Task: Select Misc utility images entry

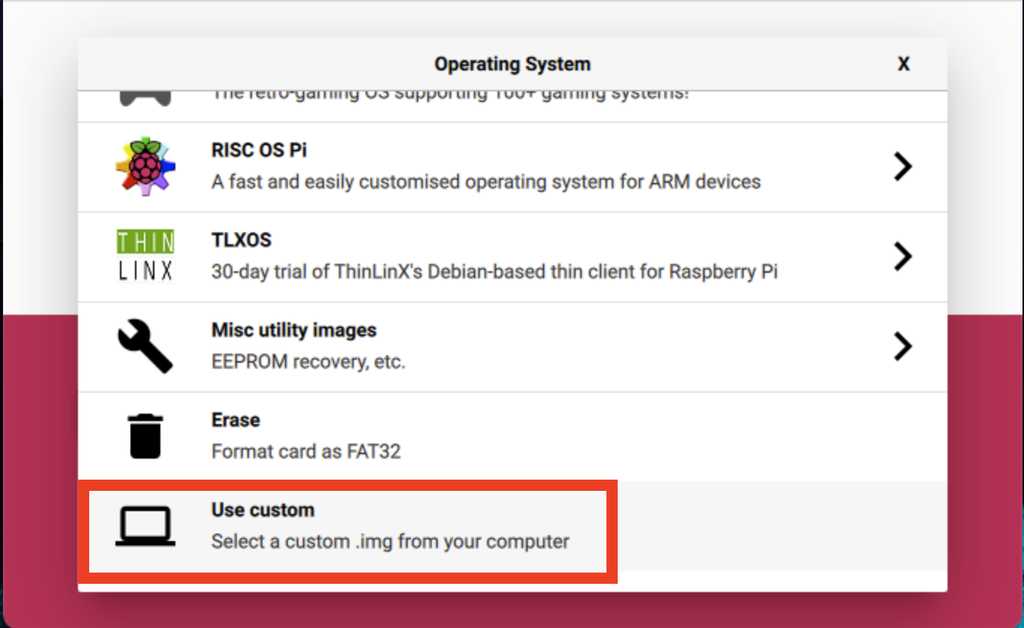Action: pos(450,346)
